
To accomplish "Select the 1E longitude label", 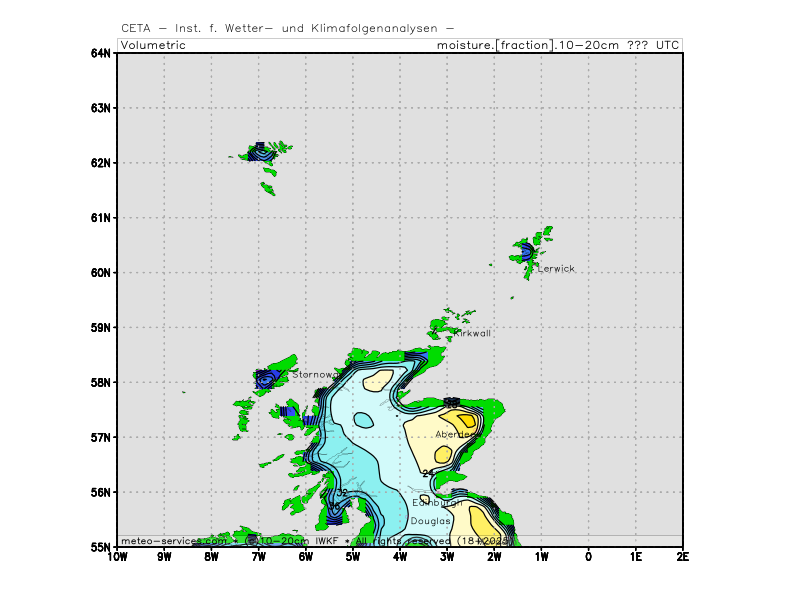I will pyautogui.click(x=636, y=557).
